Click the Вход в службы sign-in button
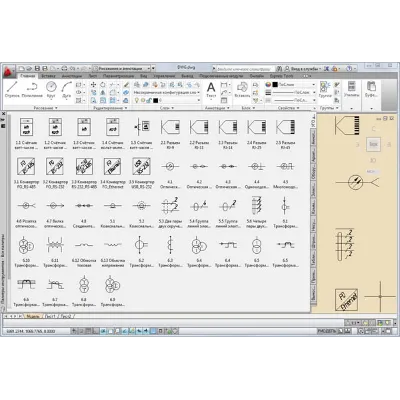400x400 pixels. pos(303,68)
